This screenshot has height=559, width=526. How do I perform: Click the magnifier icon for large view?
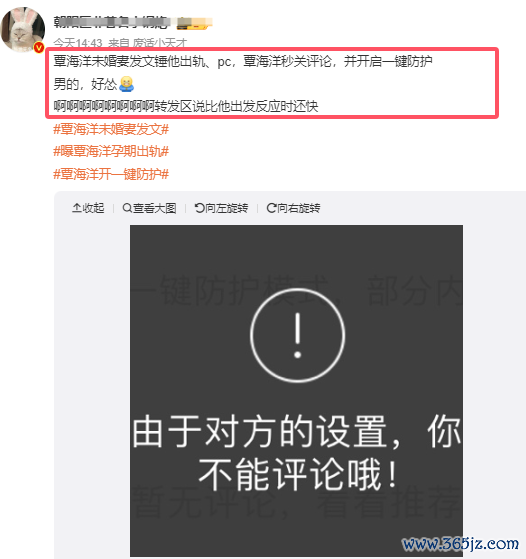pos(127,208)
